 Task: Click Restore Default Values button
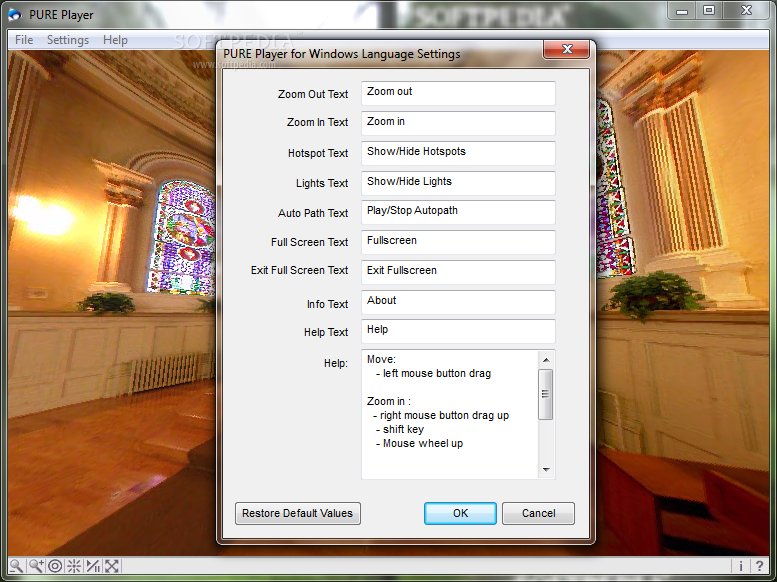coord(297,513)
